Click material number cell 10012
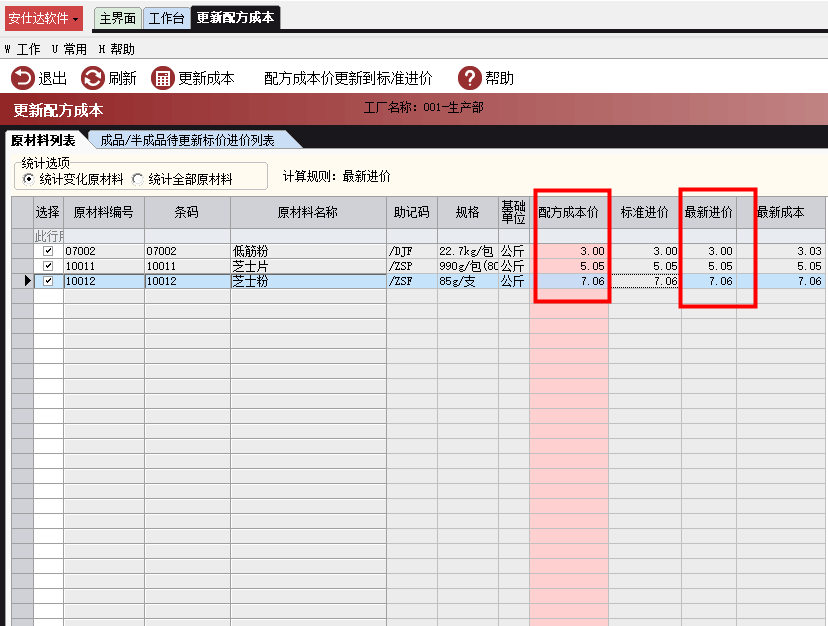Image resolution: width=828 pixels, height=626 pixels. [104, 281]
